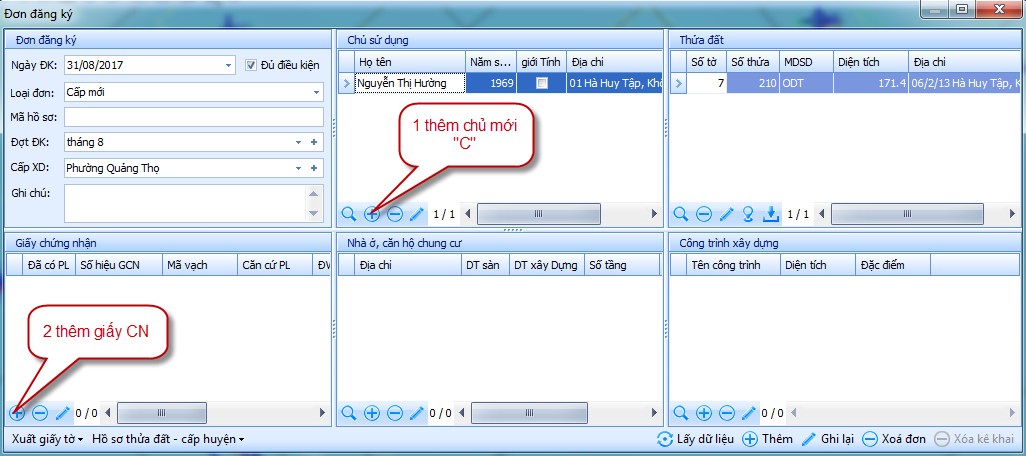The width and height of the screenshot is (1026, 456).
Task: Open Xuất giấy tờ menu
Action: (46, 439)
